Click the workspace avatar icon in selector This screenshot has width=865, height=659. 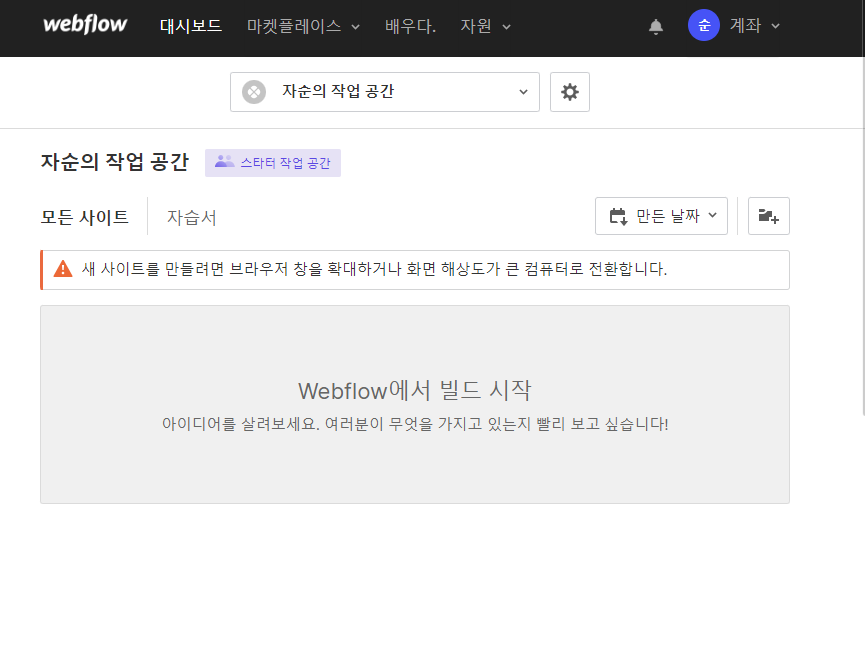(x=254, y=92)
